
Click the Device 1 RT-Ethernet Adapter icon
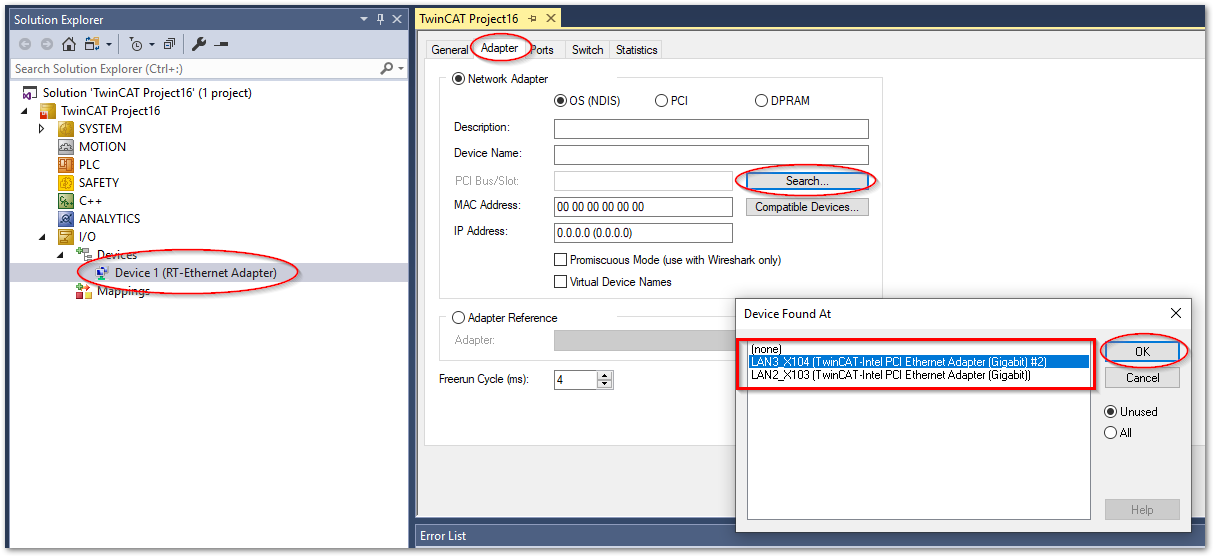[x=102, y=273]
